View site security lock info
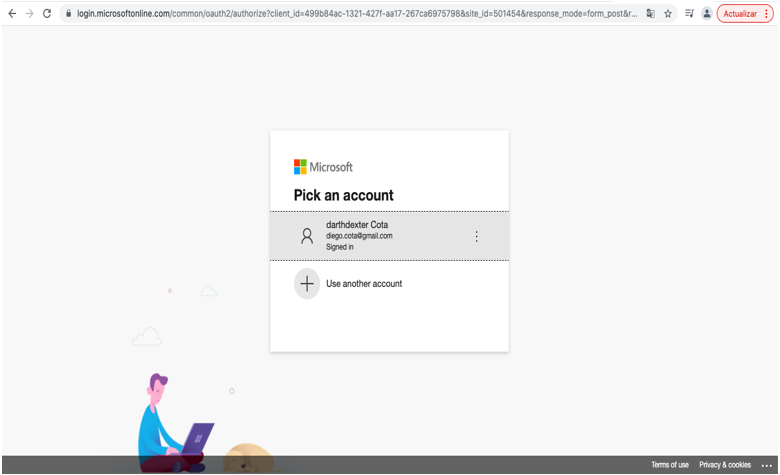 [69, 14]
